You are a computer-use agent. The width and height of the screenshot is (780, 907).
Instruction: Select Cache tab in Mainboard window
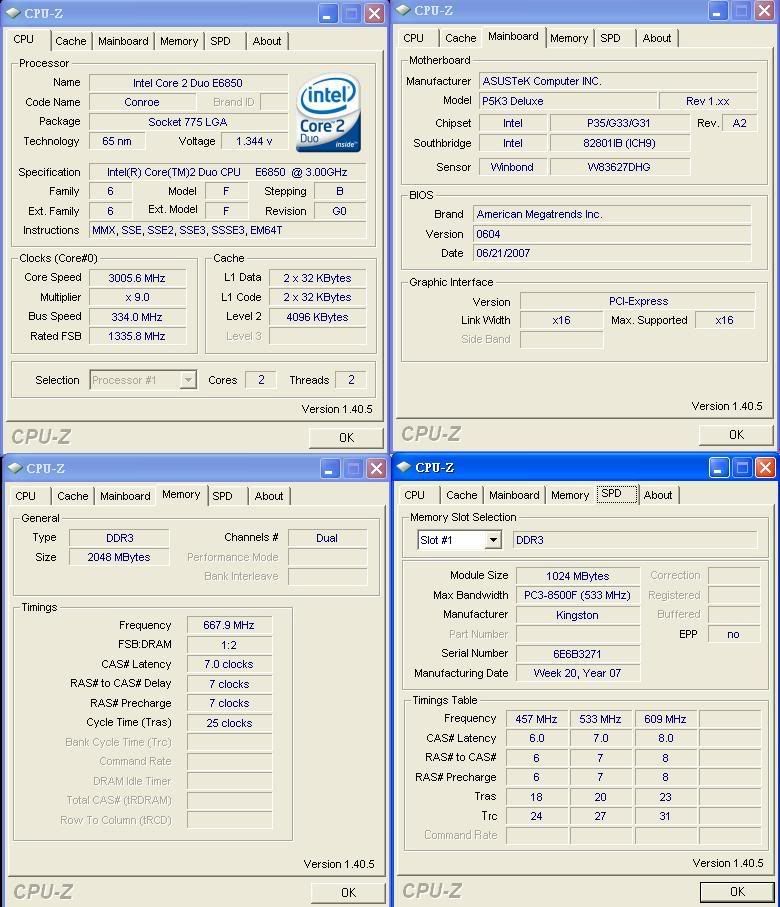pyautogui.click(x=461, y=38)
